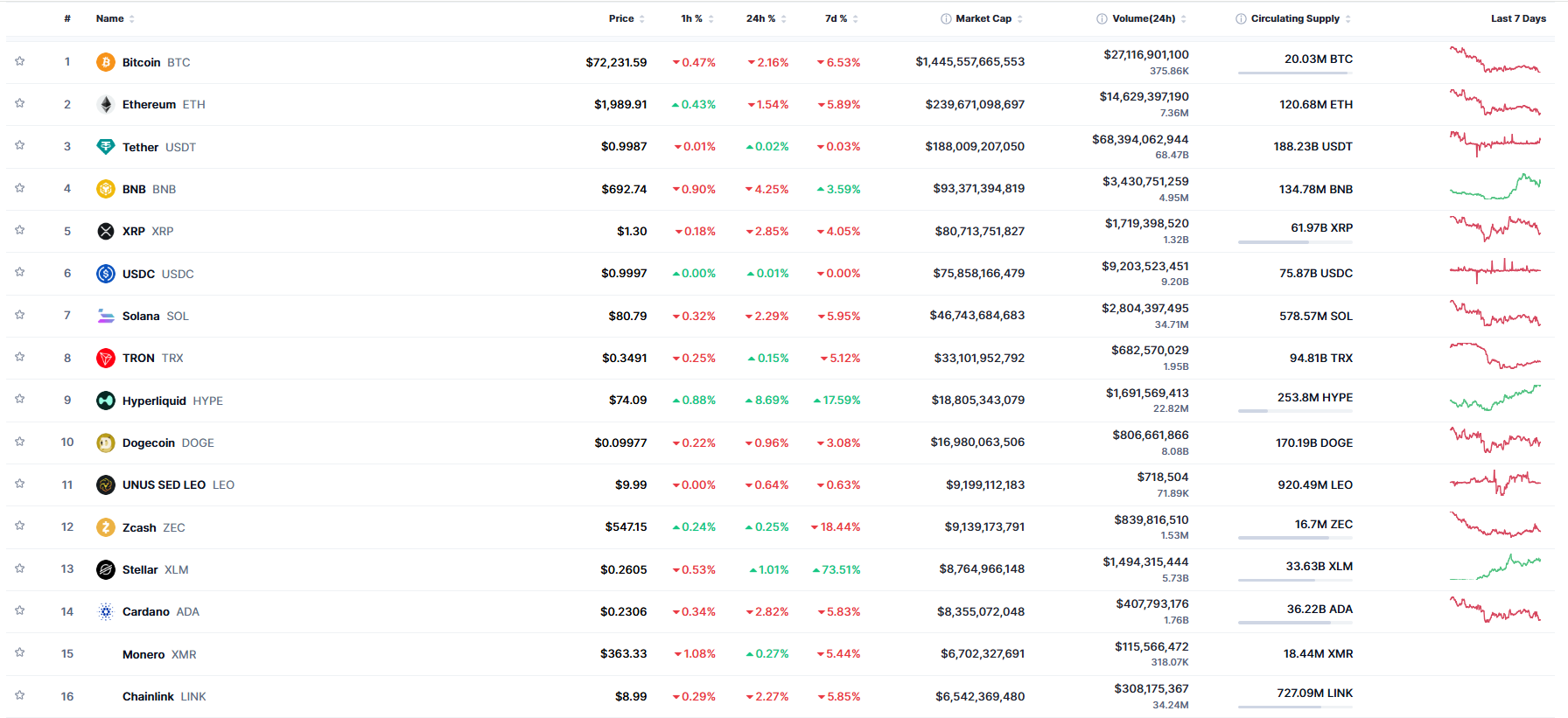Viewport: 1568px width, 718px height.
Task: Click the XRP coin logo
Action: pos(106,231)
